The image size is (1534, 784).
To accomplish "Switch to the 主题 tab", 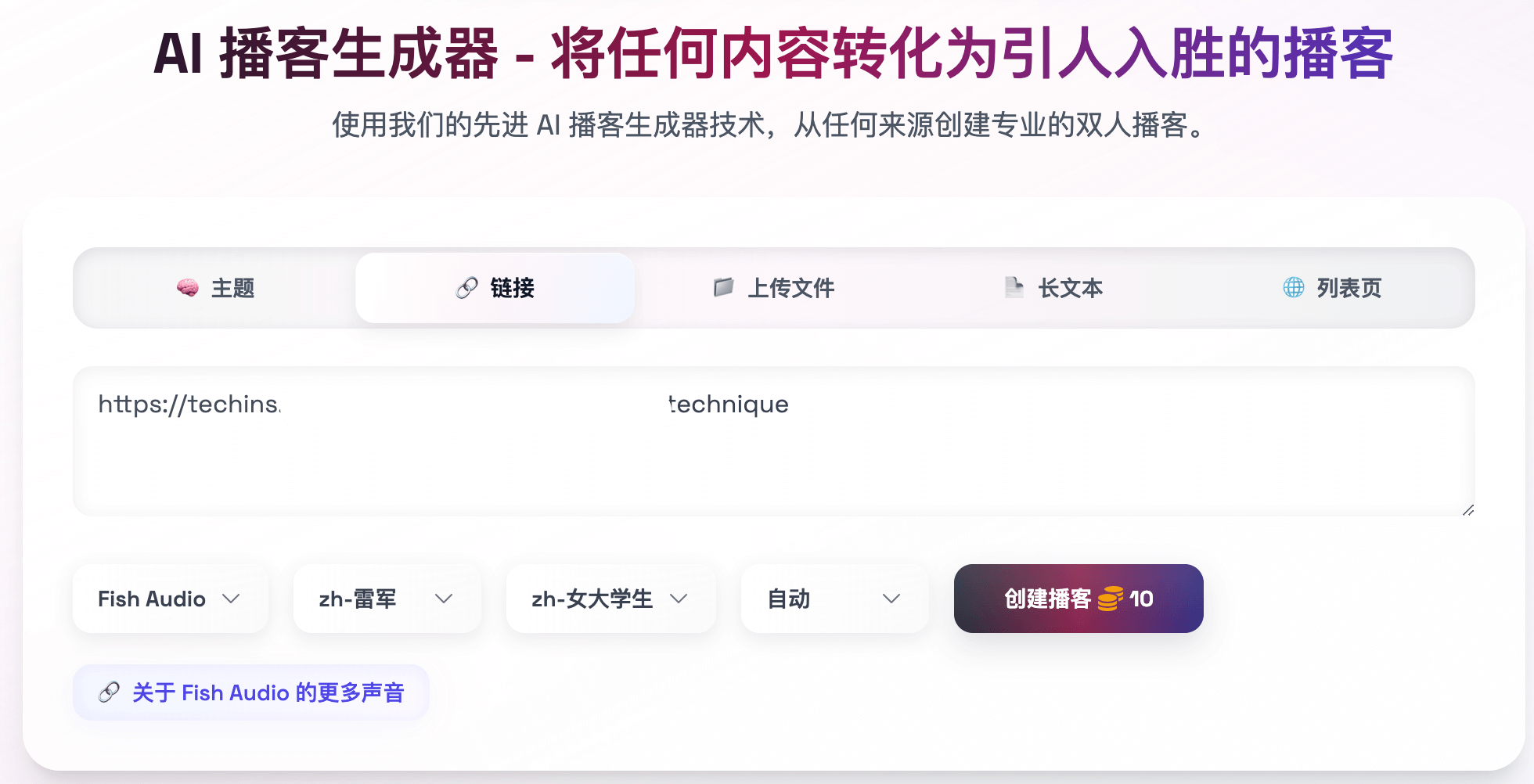I will pyautogui.click(x=216, y=288).
